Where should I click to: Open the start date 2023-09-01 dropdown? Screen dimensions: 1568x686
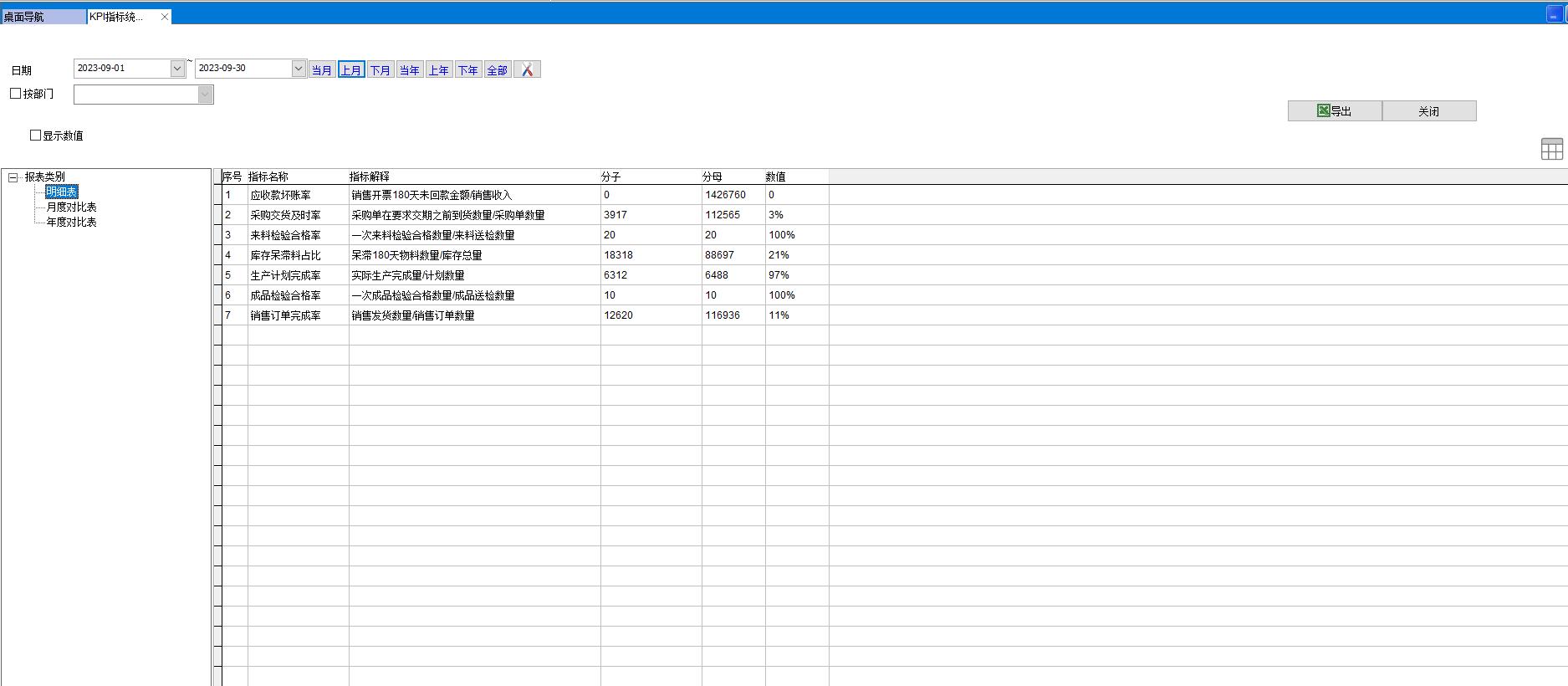[x=177, y=69]
